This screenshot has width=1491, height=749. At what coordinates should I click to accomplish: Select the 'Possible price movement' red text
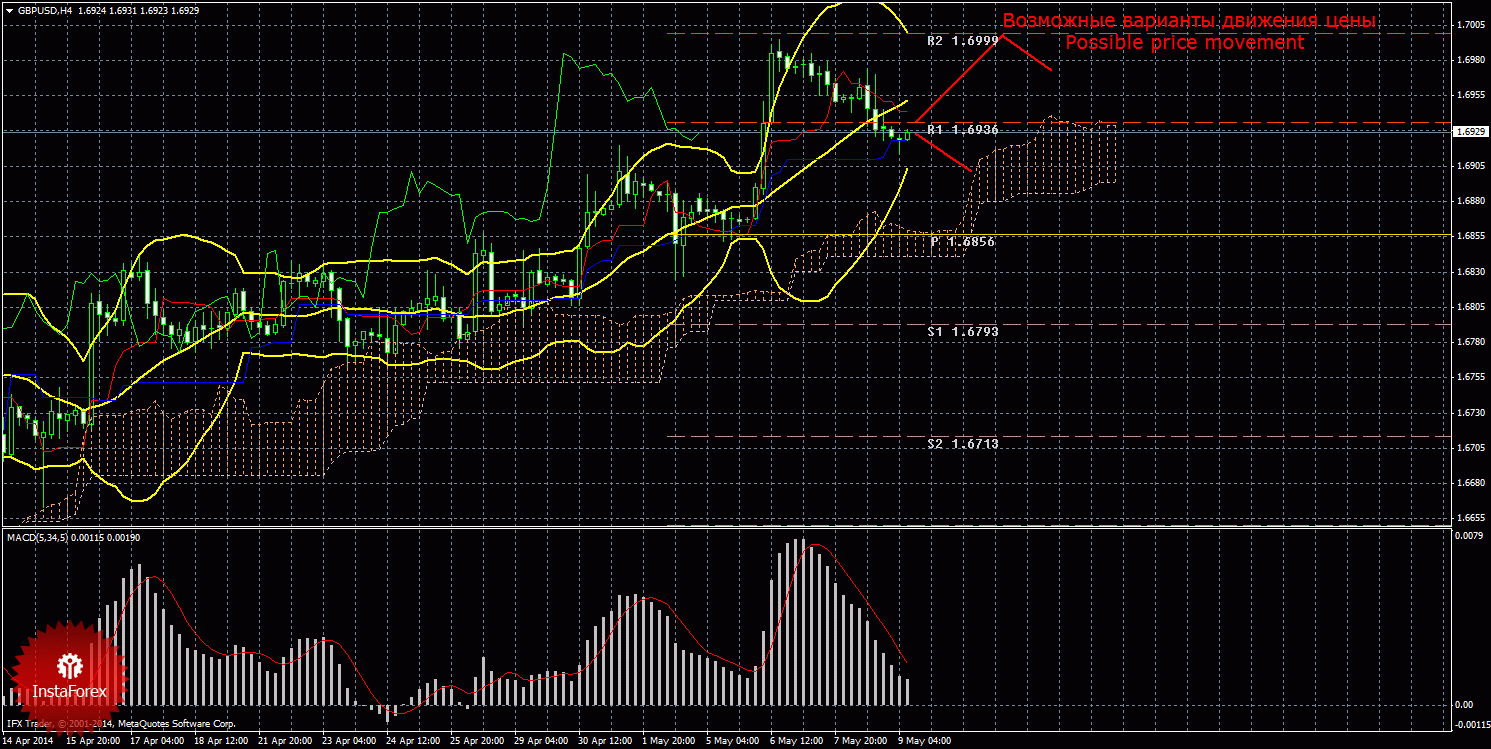[1184, 43]
